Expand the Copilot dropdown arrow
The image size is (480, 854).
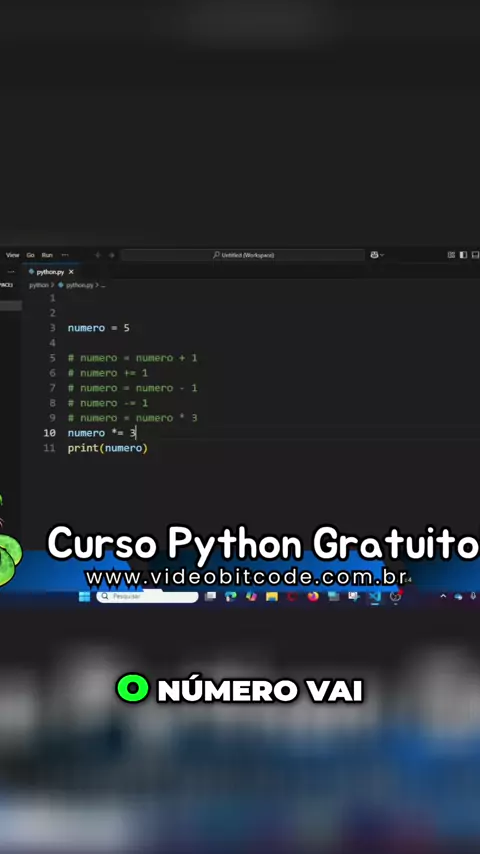click(x=382, y=255)
